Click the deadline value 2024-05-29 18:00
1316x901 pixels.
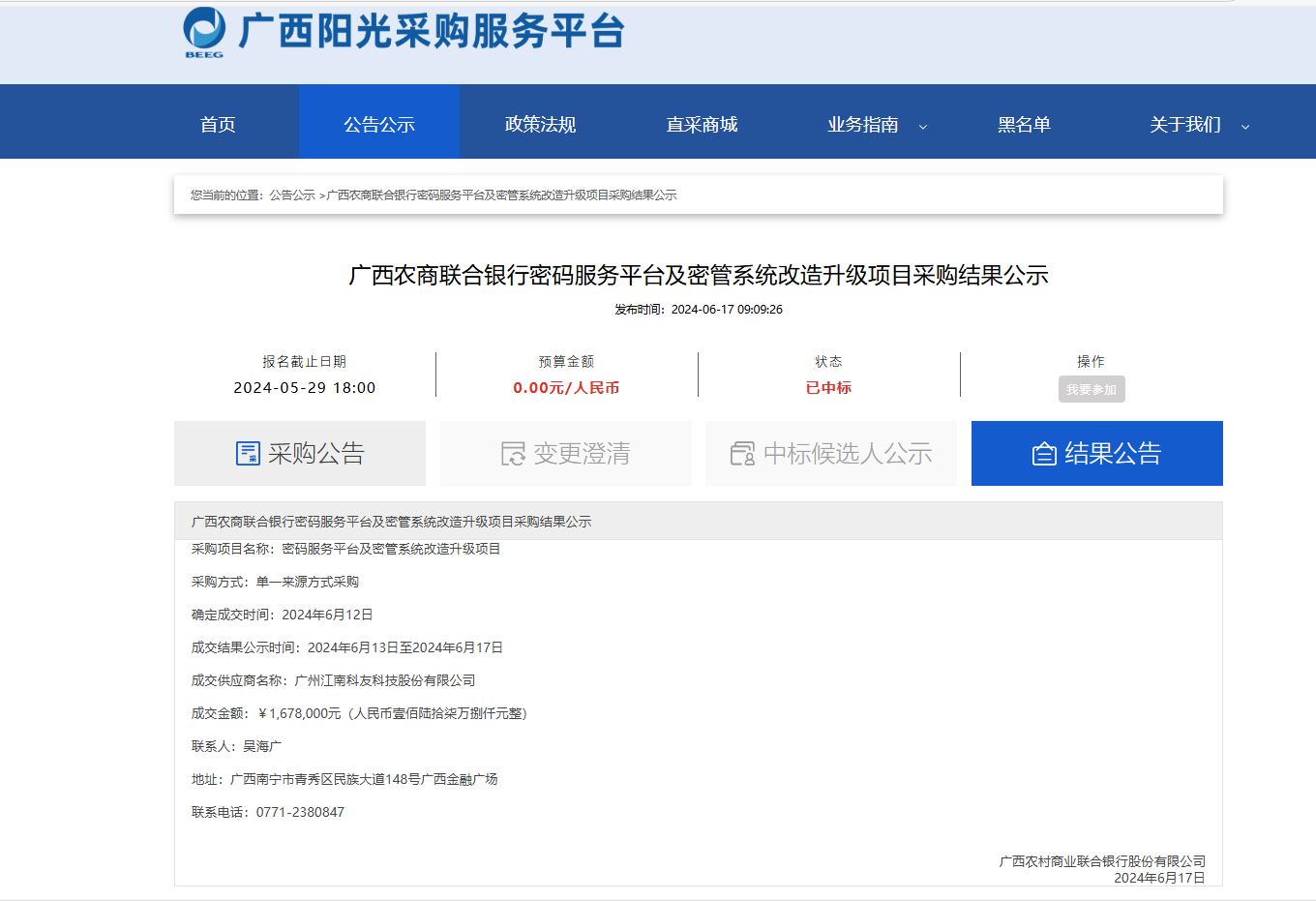(305, 388)
